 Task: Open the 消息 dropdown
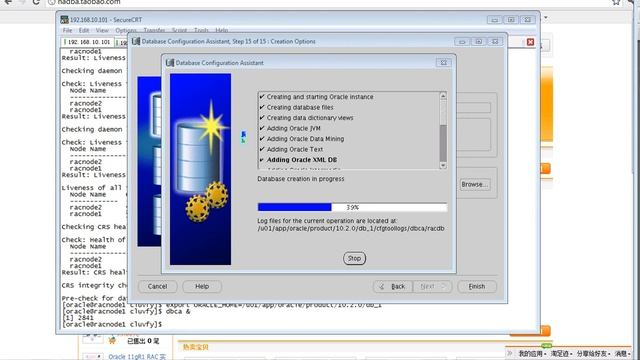point(622,353)
